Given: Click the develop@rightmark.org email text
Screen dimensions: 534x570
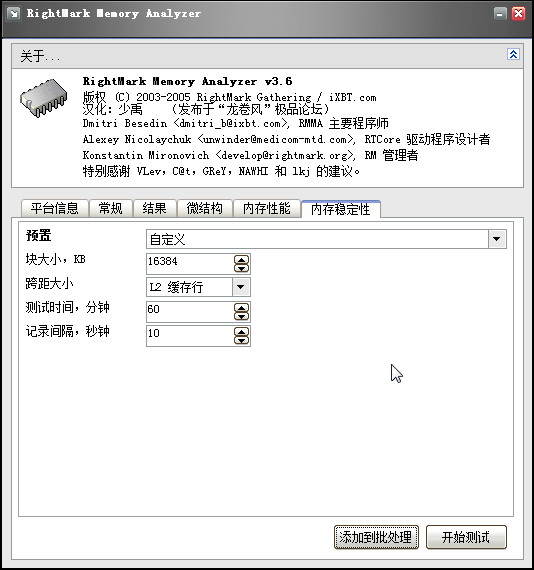Looking at the screenshot, I should pyautogui.click(x=285, y=156).
